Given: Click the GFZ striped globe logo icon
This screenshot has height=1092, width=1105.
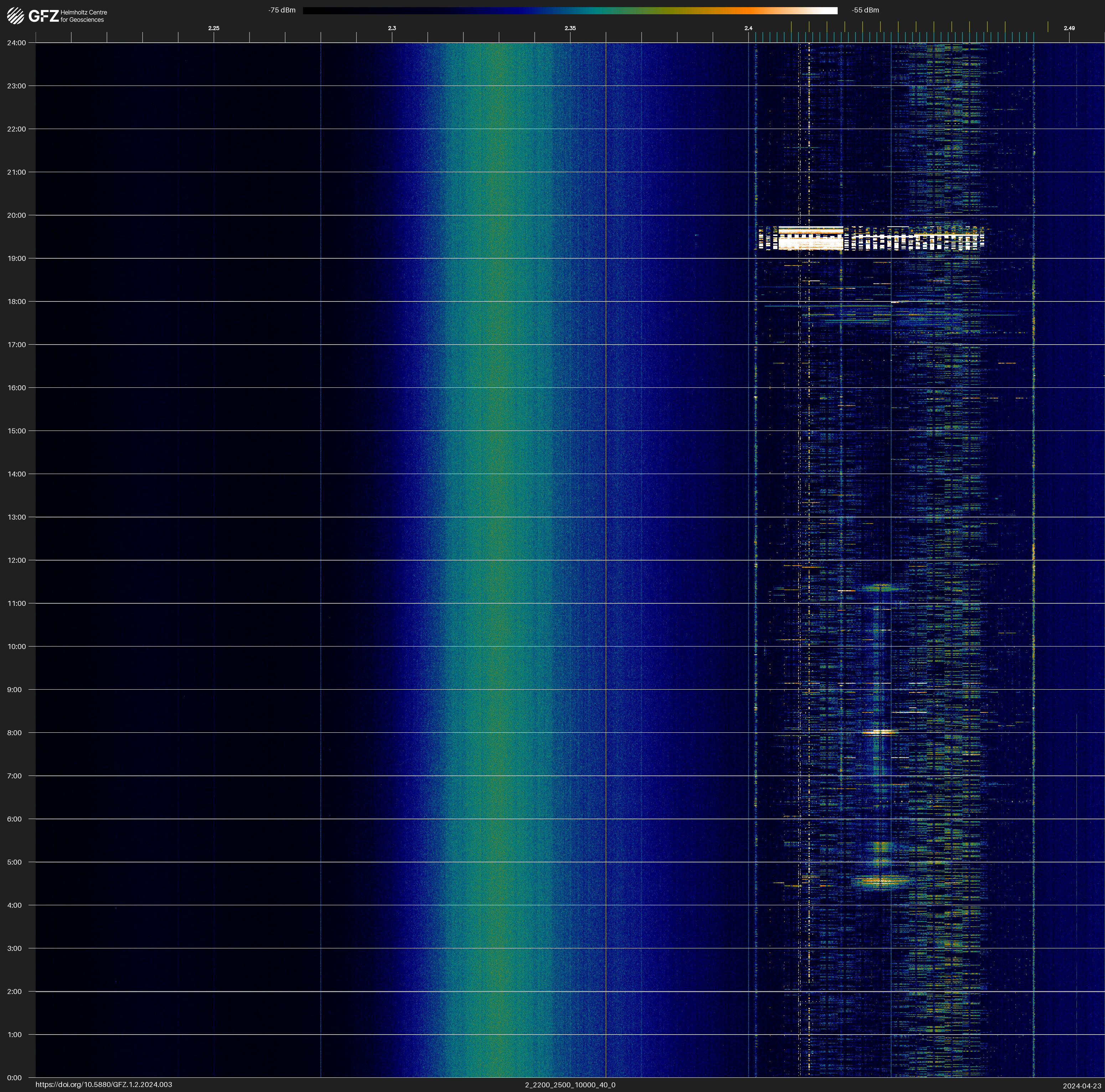Looking at the screenshot, I should click(15, 15).
